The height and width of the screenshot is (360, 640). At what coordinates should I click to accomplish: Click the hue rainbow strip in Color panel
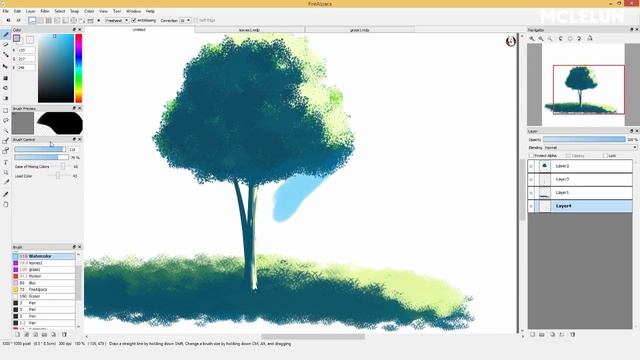pyautogui.click(x=78, y=68)
